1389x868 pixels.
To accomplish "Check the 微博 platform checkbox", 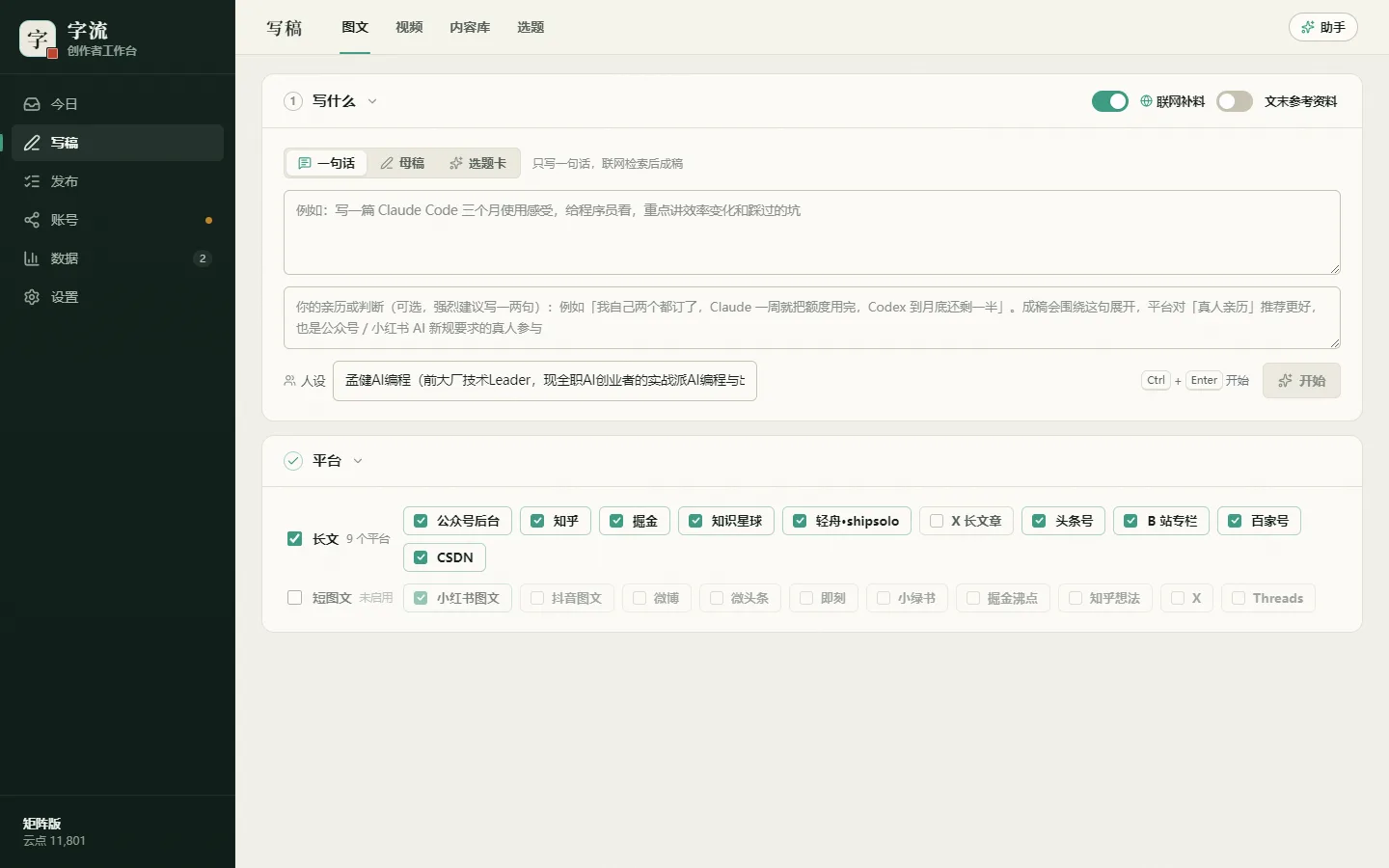I will (x=640, y=598).
